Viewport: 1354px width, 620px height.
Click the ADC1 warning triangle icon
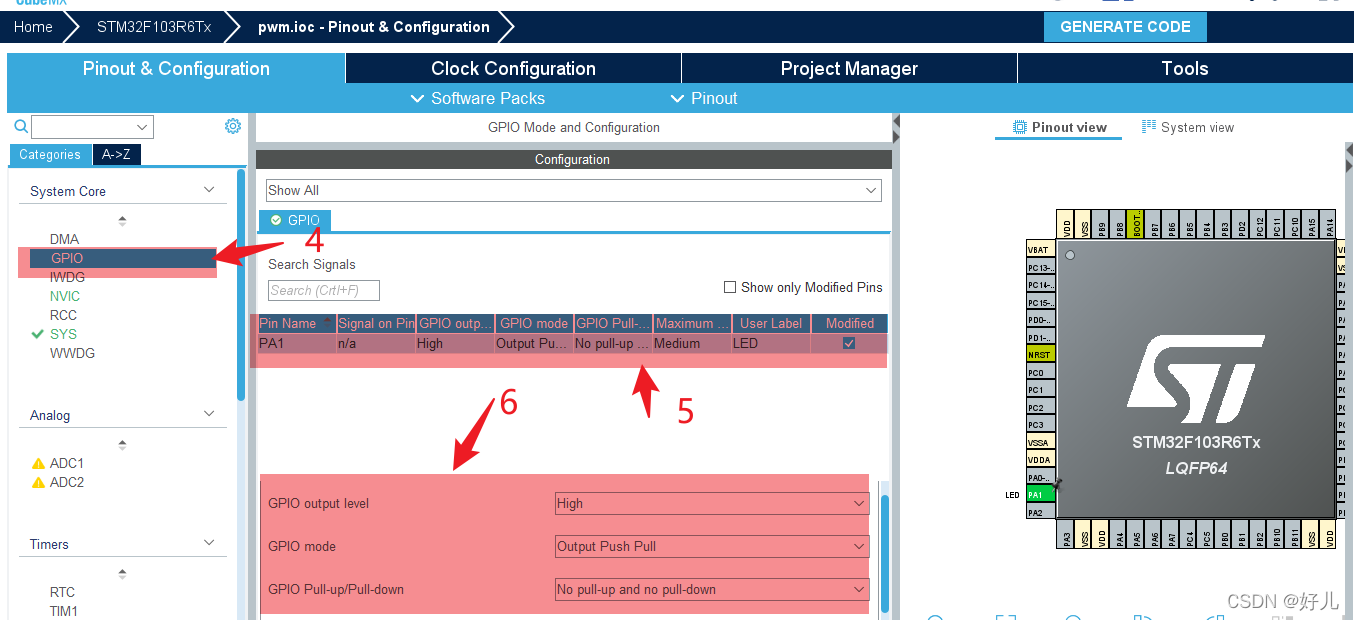point(39,463)
